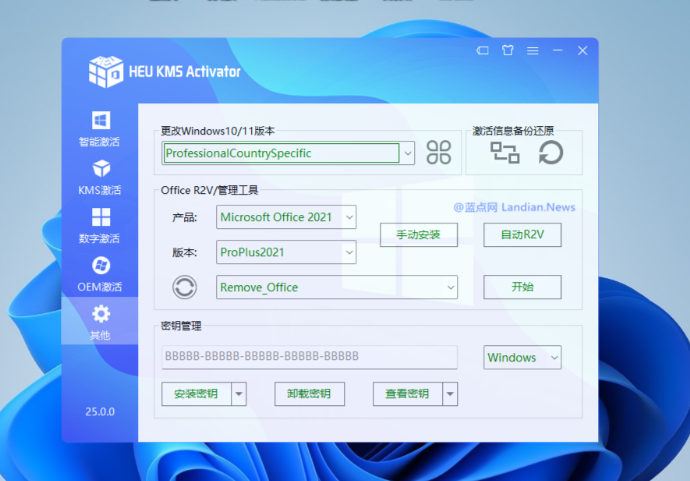Switch to the KMS激活 tab
690x481 pixels.
[100, 177]
